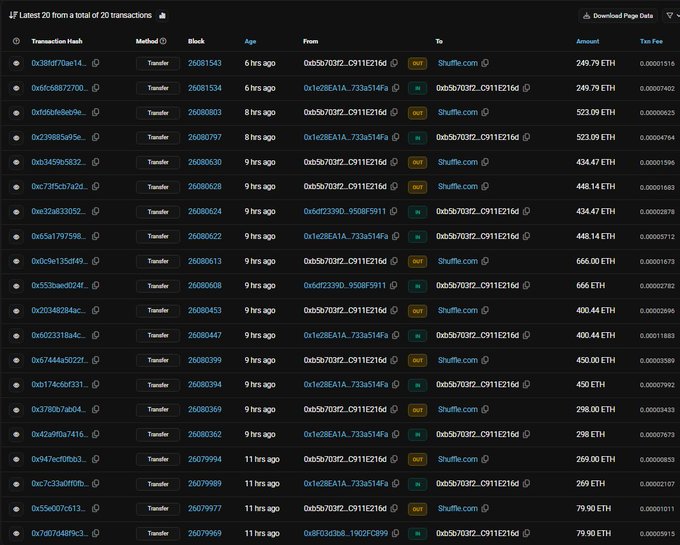Open Shuffle.com link in 666.00 ETH row
This screenshot has width=680, height=545.
[458, 261]
